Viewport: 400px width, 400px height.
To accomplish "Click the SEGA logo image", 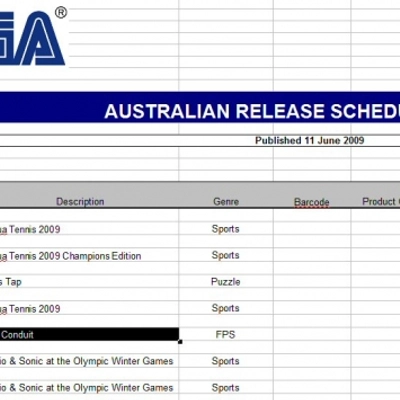I will pyautogui.click(x=33, y=37).
